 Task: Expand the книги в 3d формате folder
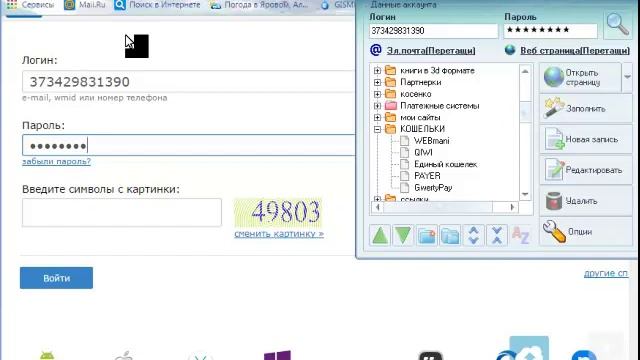point(377,71)
